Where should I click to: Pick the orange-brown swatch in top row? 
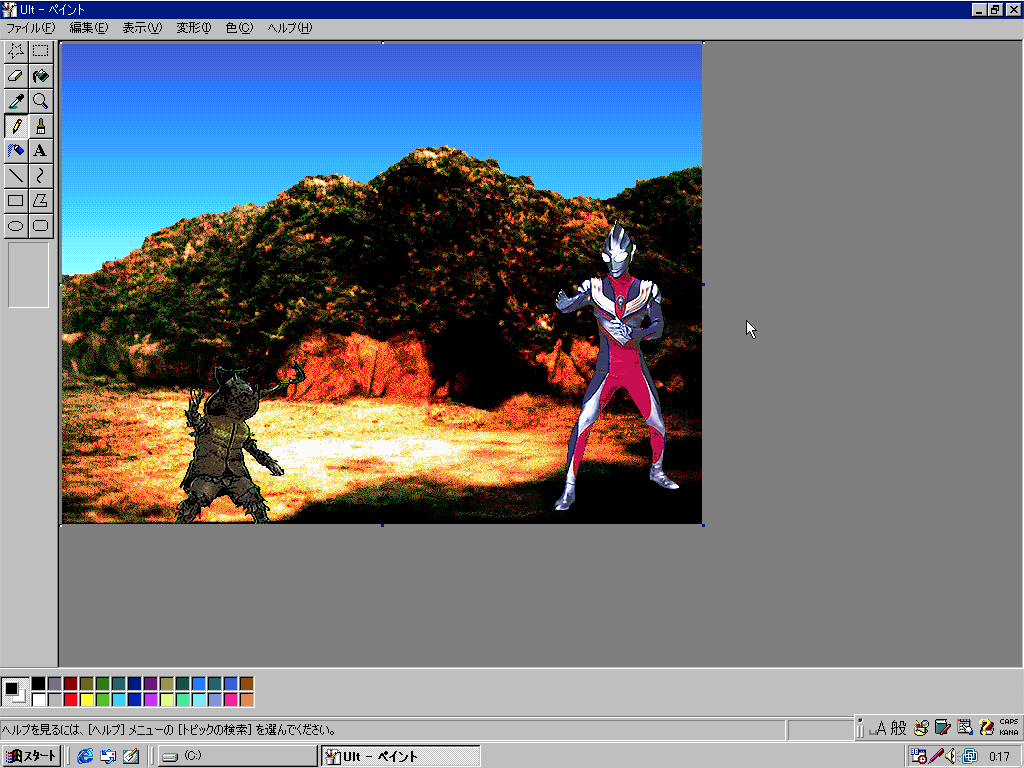pos(247,684)
